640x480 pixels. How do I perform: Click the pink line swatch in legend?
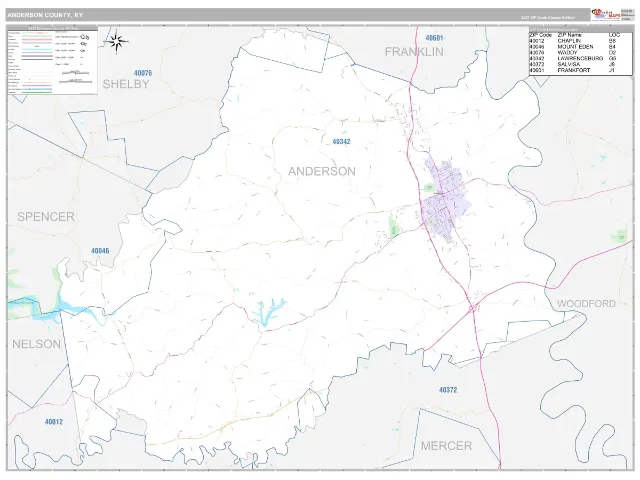[x=37, y=40]
